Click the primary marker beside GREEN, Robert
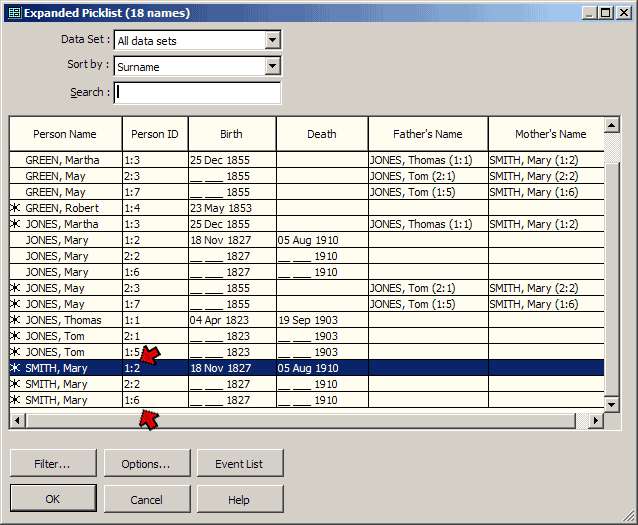Image resolution: width=638 pixels, height=525 pixels. pyautogui.click(x=15, y=208)
